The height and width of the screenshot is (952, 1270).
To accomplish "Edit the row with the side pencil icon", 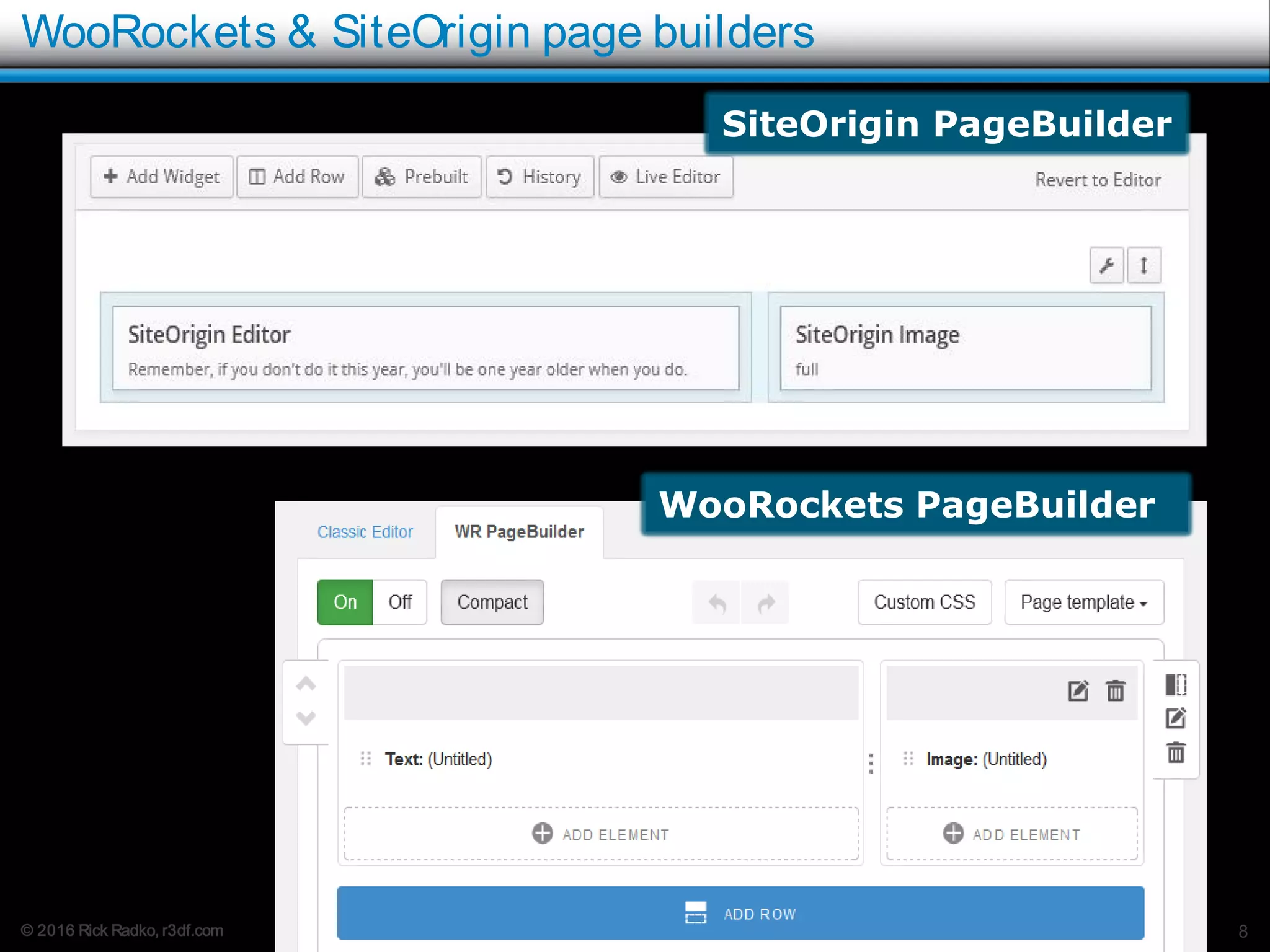I will click(x=1176, y=719).
